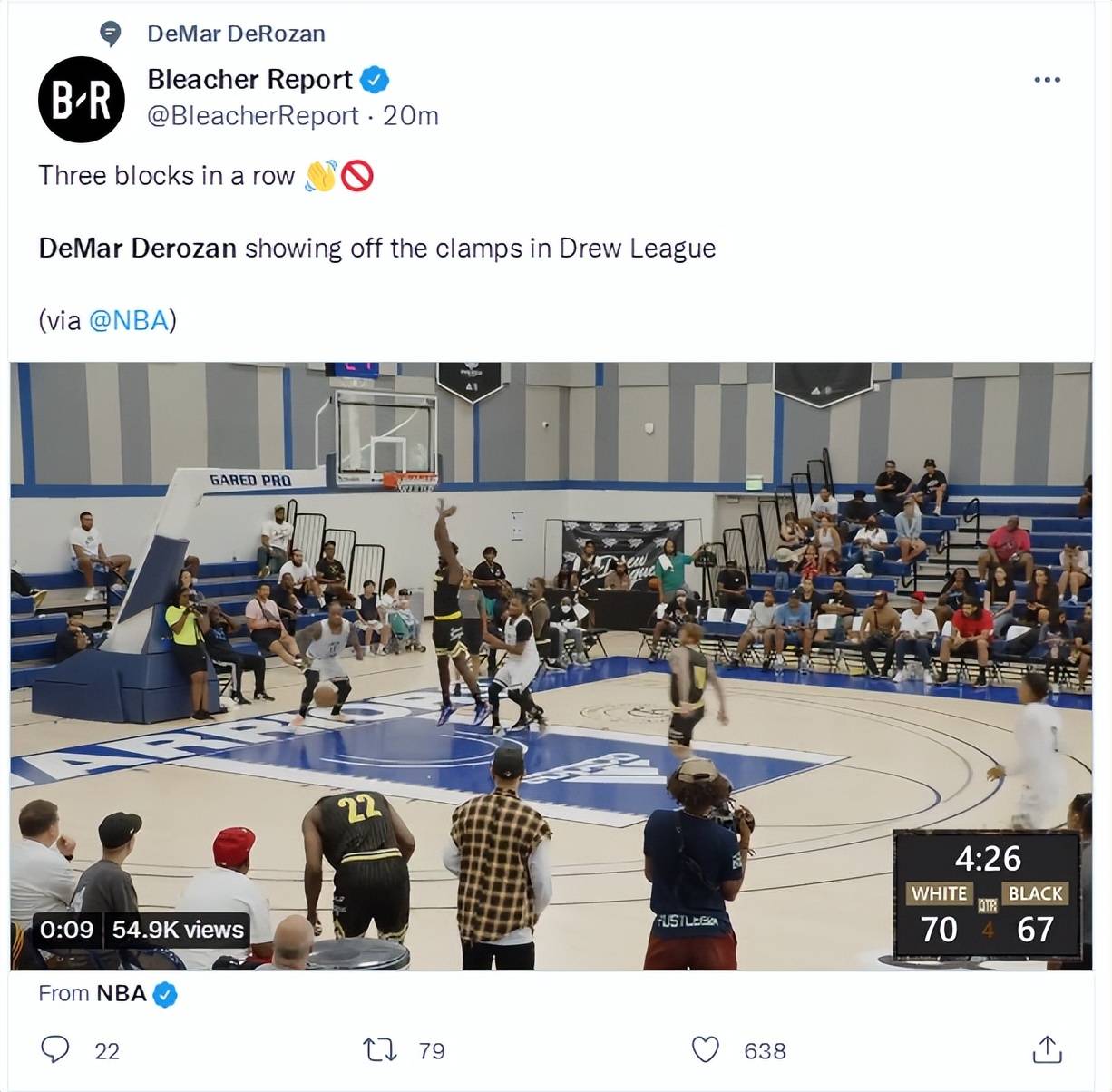
Task: Click the 638 likes count
Action: 765,1050
